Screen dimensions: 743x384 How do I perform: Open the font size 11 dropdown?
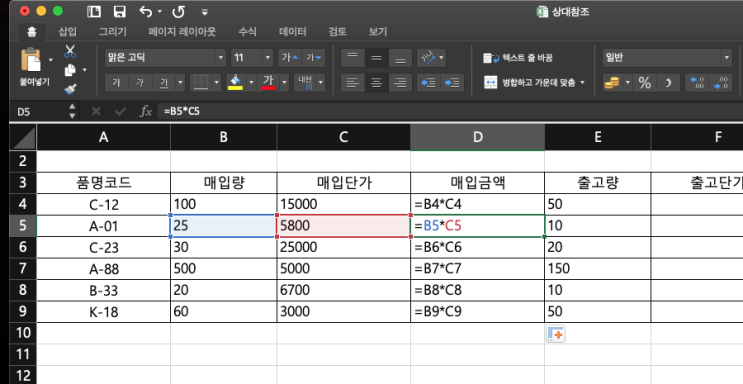[x=268, y=58]
